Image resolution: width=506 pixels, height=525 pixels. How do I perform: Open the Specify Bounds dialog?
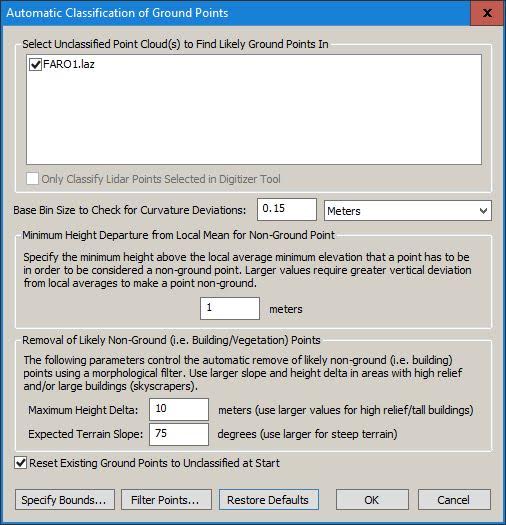[x=65, y=500]
